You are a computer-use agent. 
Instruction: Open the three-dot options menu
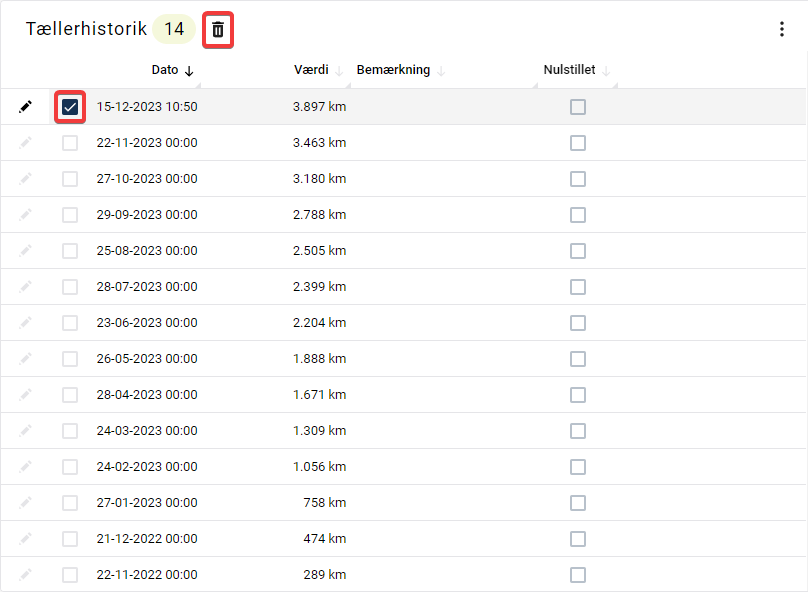(782, 29)
